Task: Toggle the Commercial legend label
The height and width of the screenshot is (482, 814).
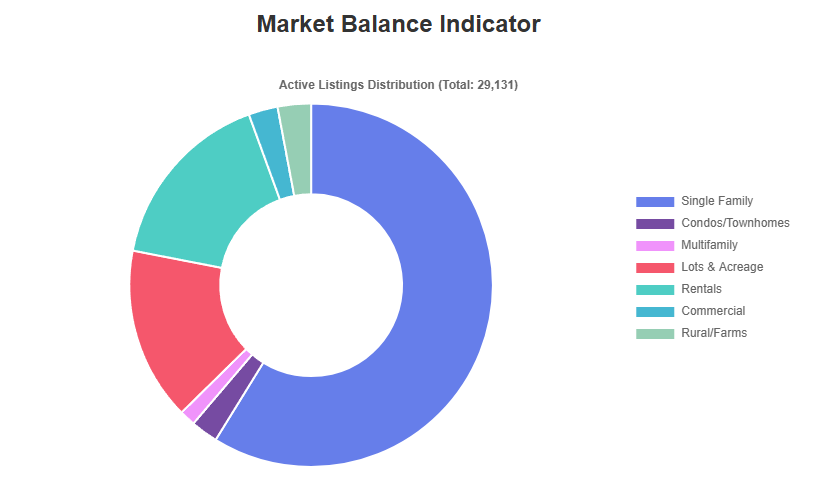Action: [x=713, y=311]
